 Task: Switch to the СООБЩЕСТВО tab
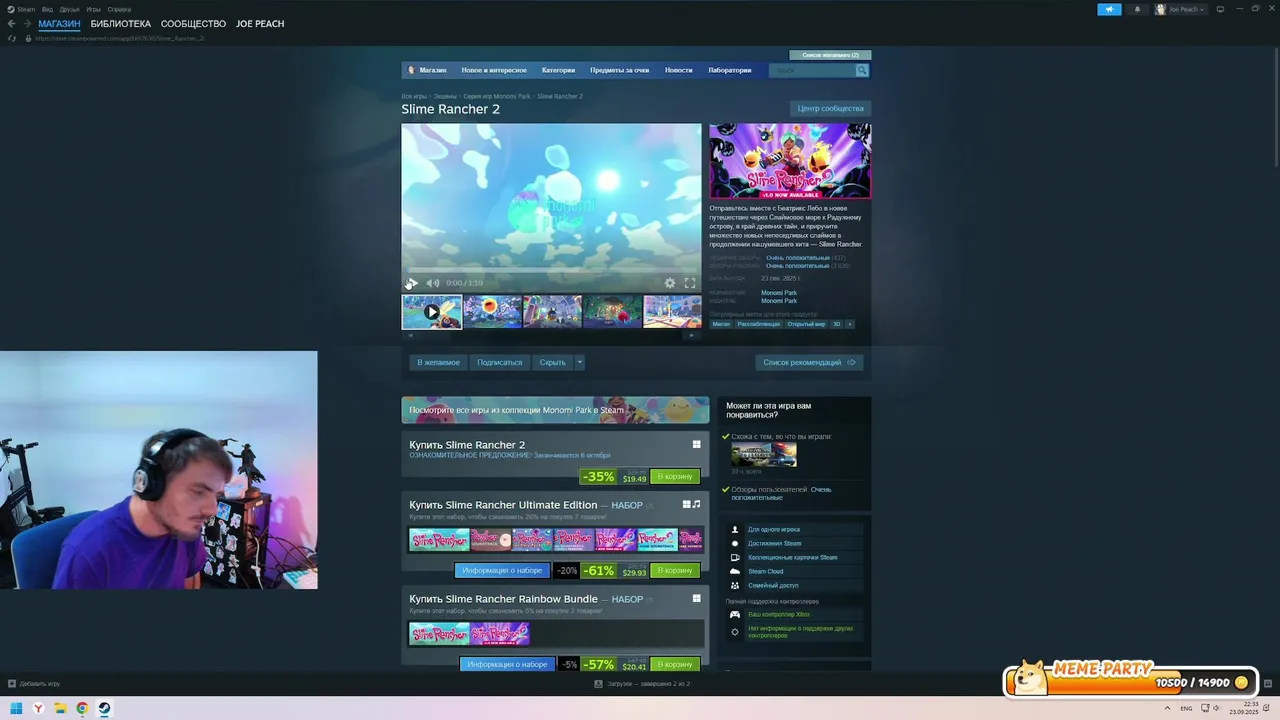(193, 24)
